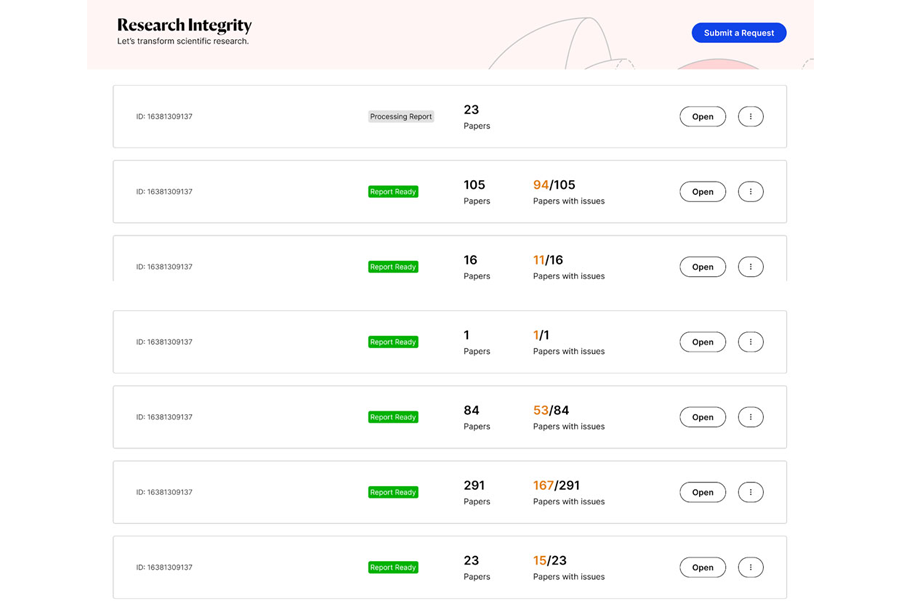Select the 11/16 papers with issues value
The height and width of the screenshot is (601, 901).
pos(548,260)
